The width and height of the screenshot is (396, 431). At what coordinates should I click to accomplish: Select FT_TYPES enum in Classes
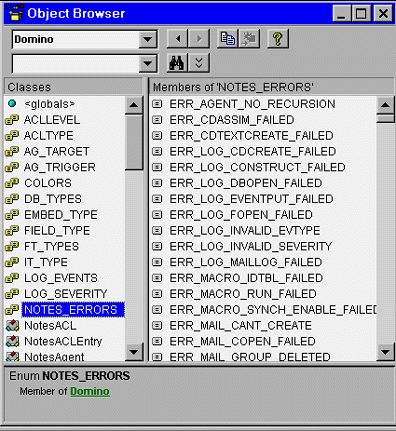[51, 246]
